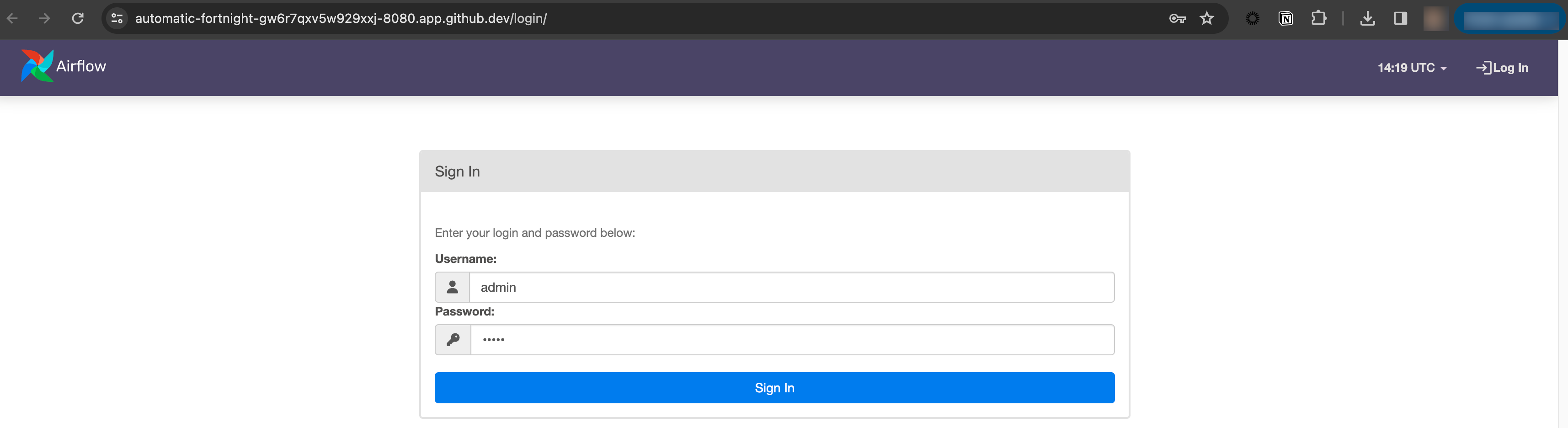This screenshot has height=428, width=1568.
Task: Click the blue Sign In button
Action: [x=774, y=388]
